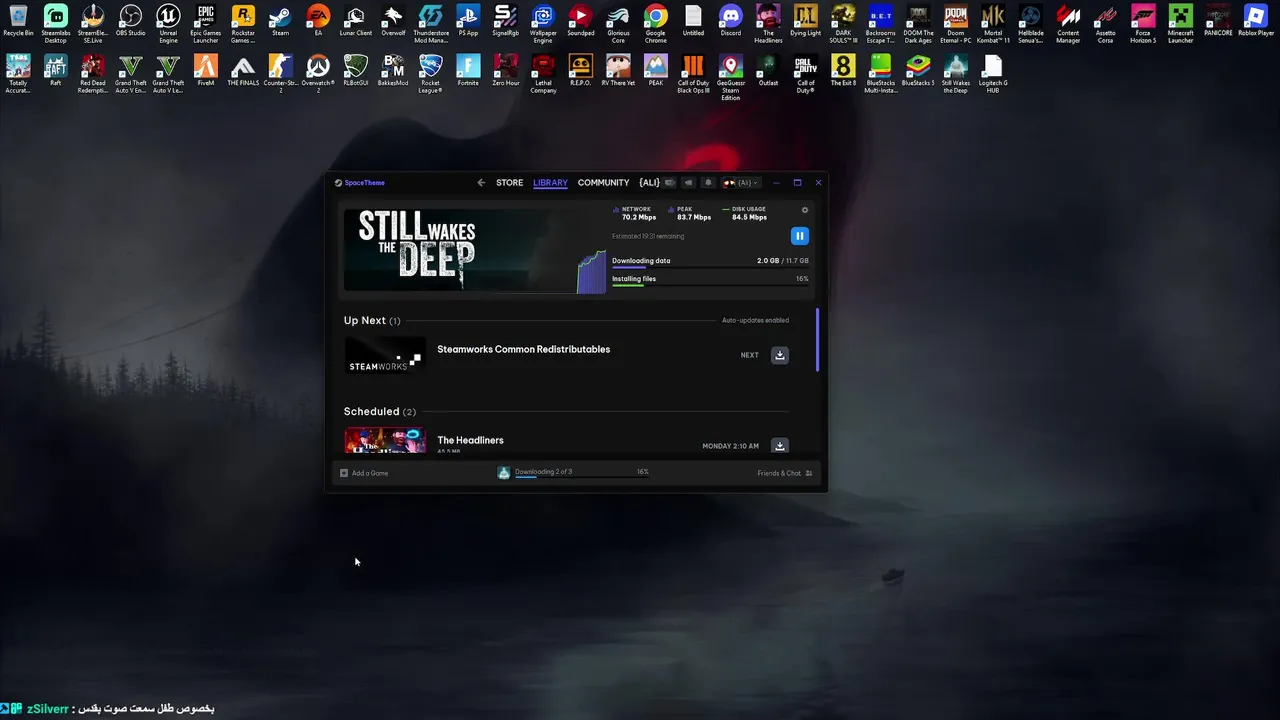Click the downloads list scrollbar

coord(818,340)
